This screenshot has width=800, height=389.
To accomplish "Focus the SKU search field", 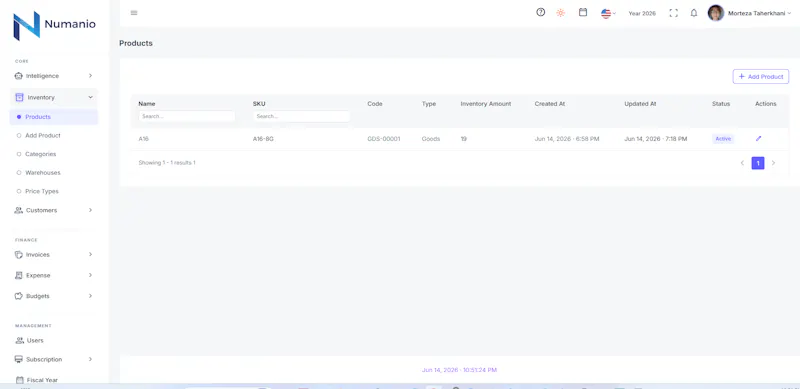I will pyautogui.click(x=302, y=116).
